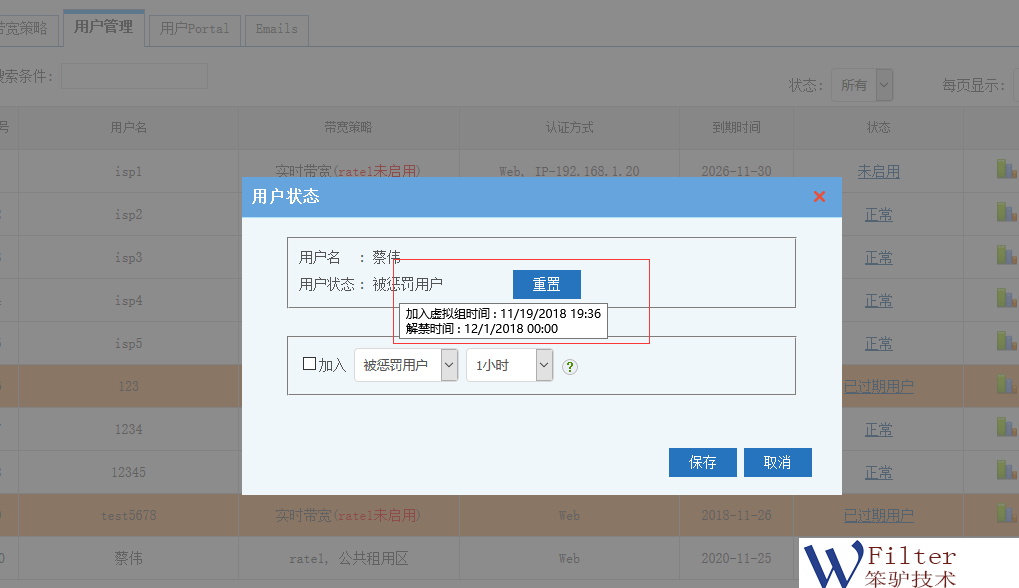The image size is (1019, 588).
Task: Open the Emails tab
Action: click(x=276, y=29)
